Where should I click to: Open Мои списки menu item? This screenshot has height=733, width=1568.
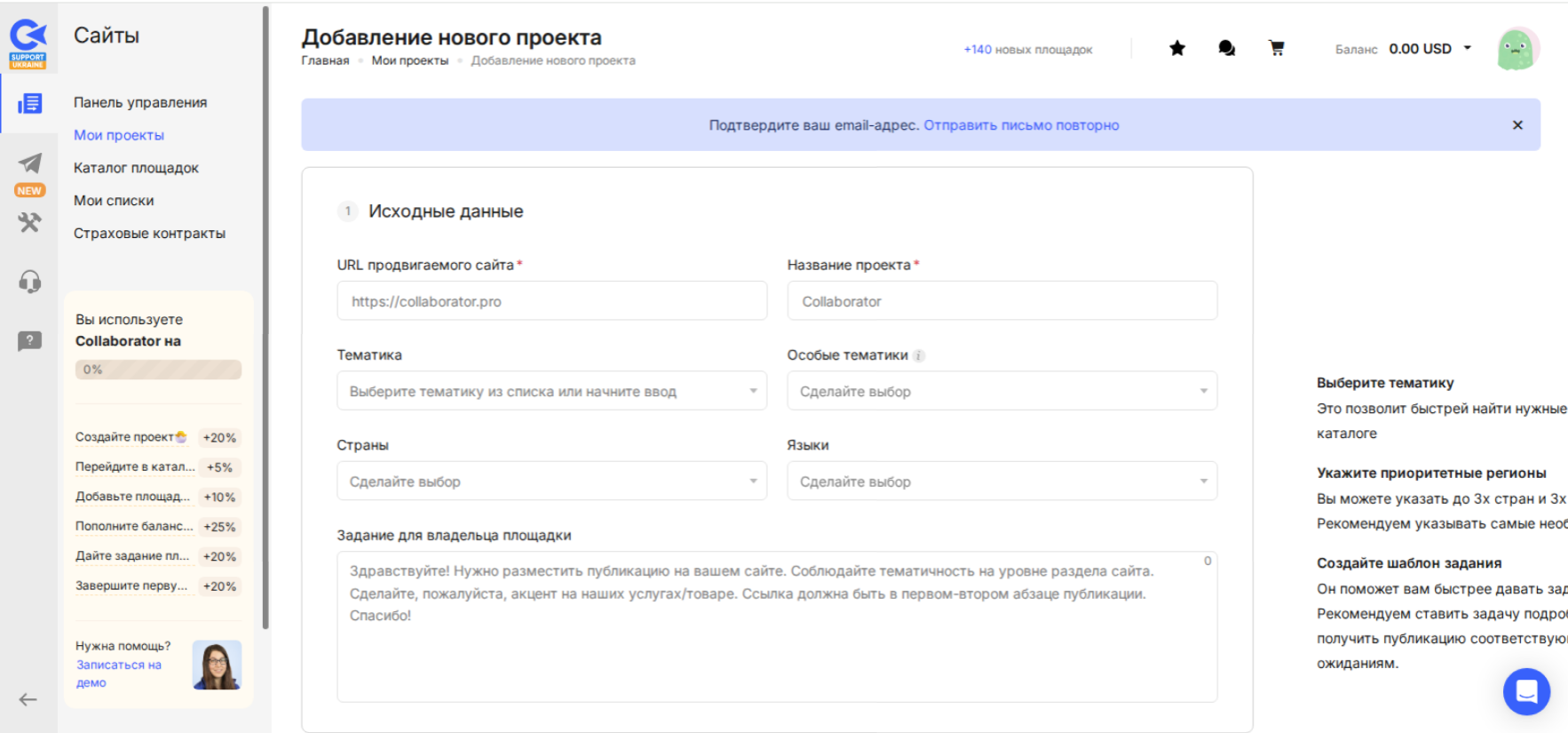114,201
